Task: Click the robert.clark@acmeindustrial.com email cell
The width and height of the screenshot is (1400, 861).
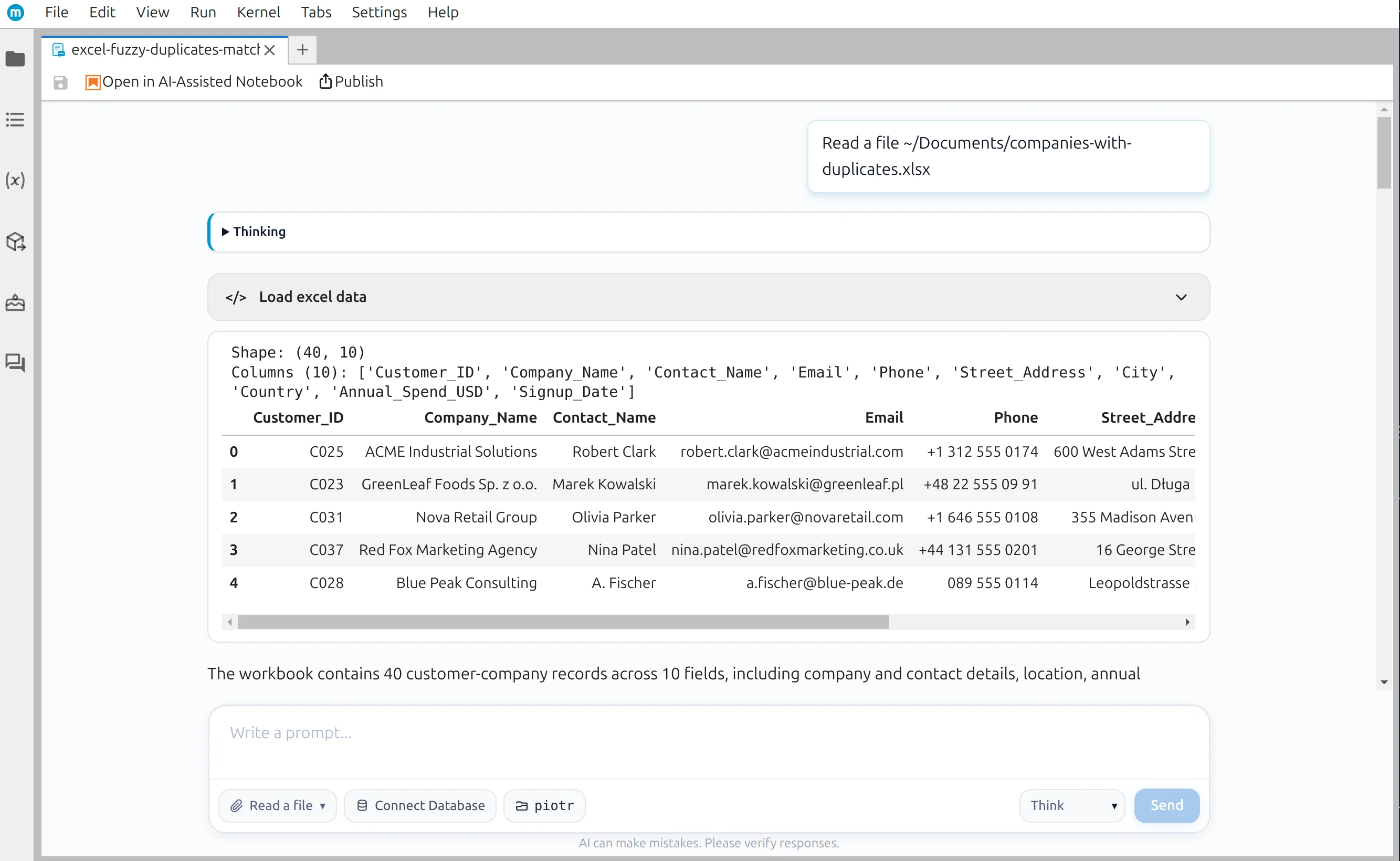Action: (x=792, y=451)
